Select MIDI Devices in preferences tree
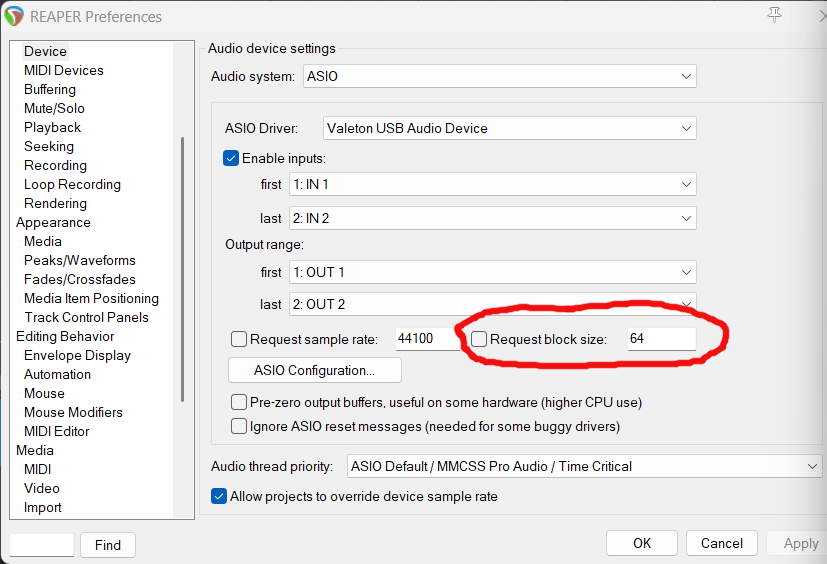The width and height of the screenshot is (827, 564). coord(64,70)
